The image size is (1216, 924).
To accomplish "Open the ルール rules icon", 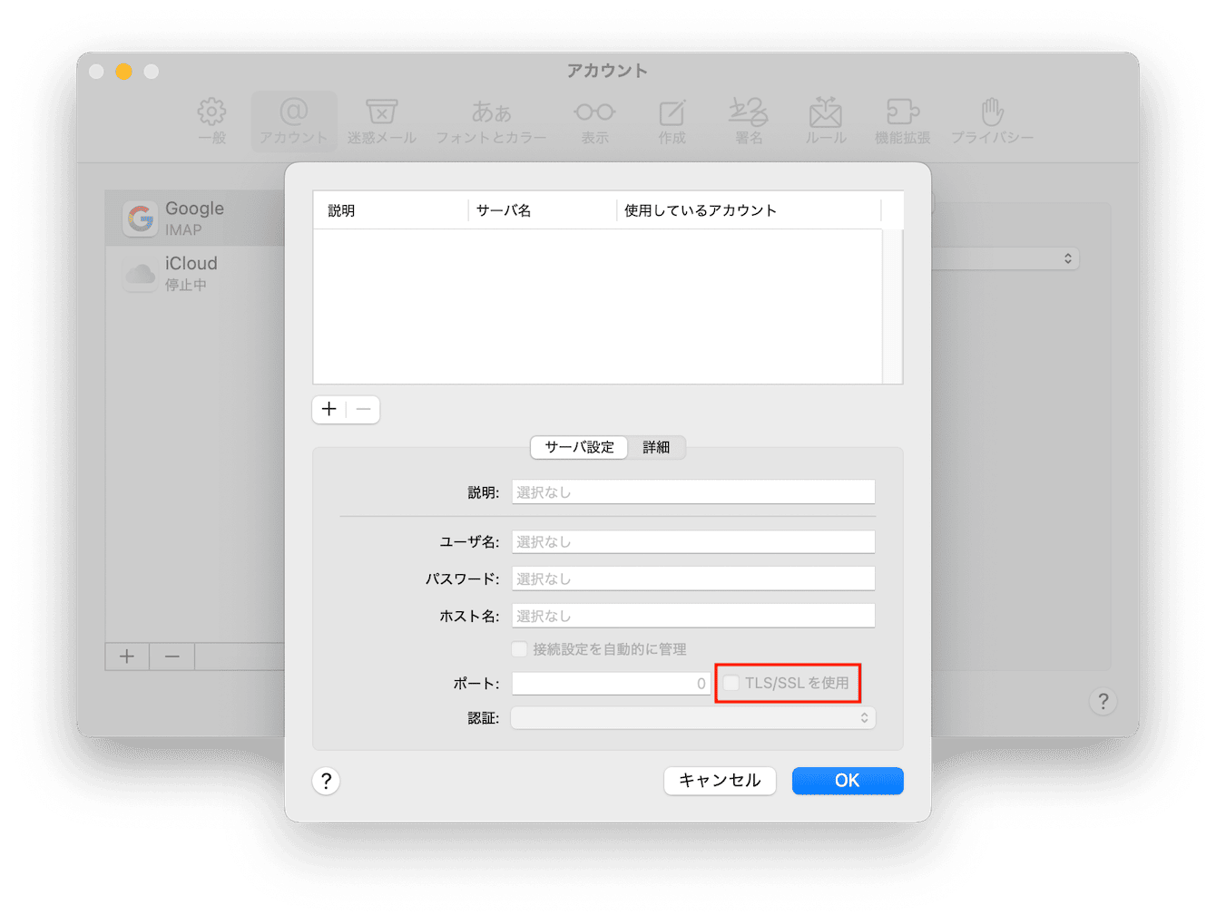I will [826, 112].
